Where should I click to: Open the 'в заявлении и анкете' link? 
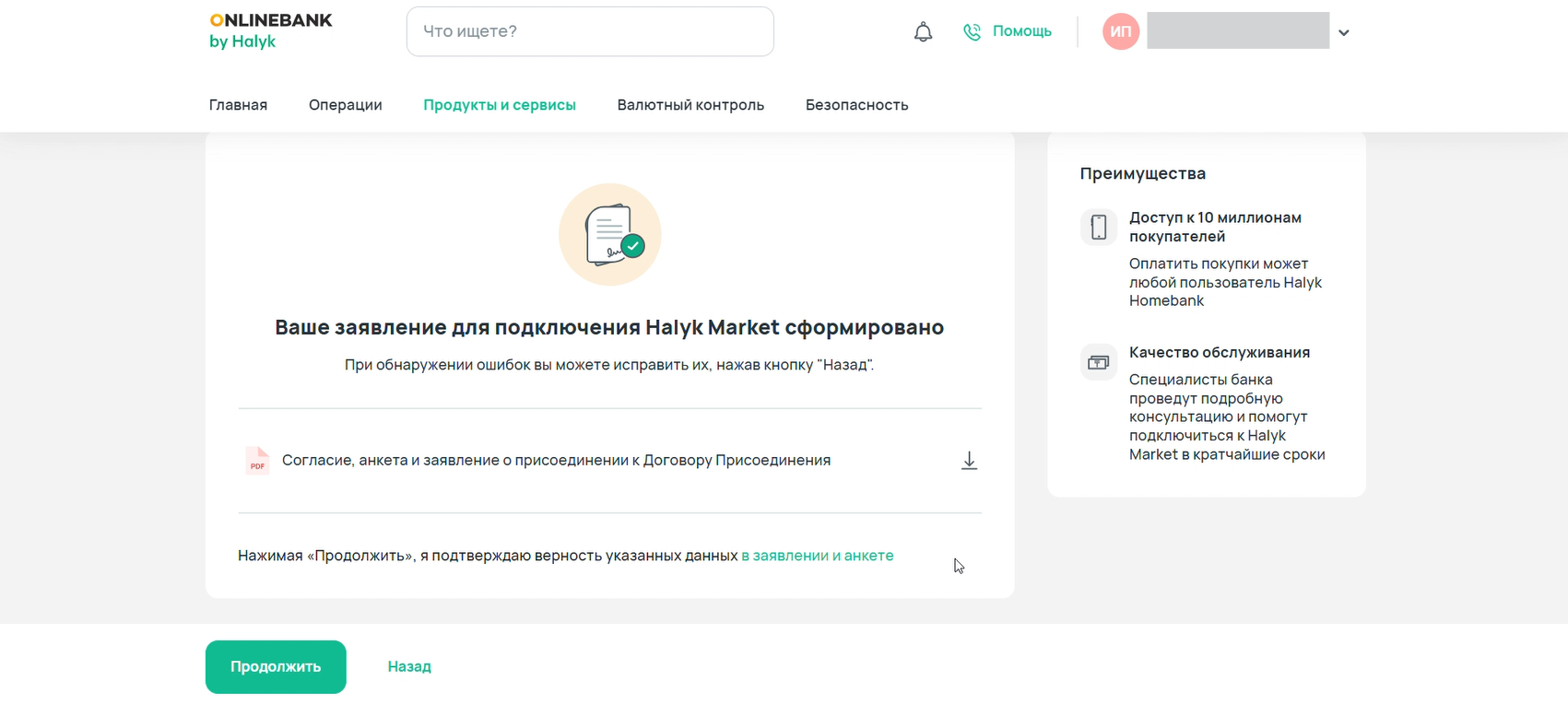pos(817,556)
